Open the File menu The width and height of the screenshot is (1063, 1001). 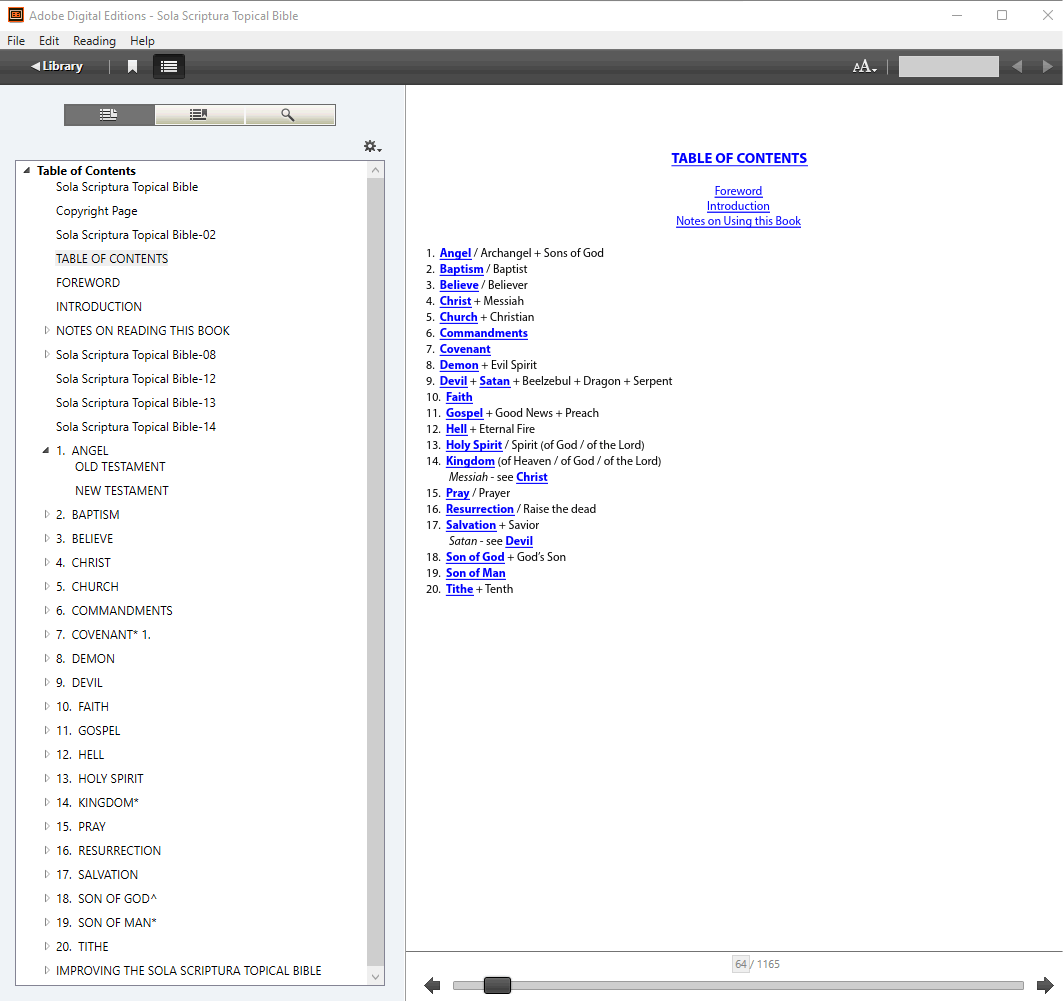tap(16, 41)
